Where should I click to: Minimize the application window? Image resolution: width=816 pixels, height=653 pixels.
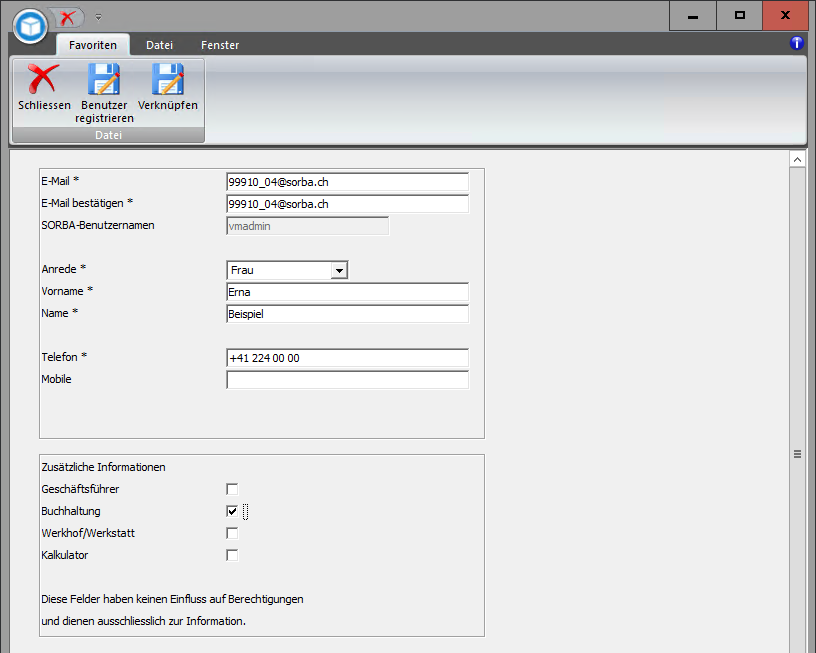[x=693, y=16]
